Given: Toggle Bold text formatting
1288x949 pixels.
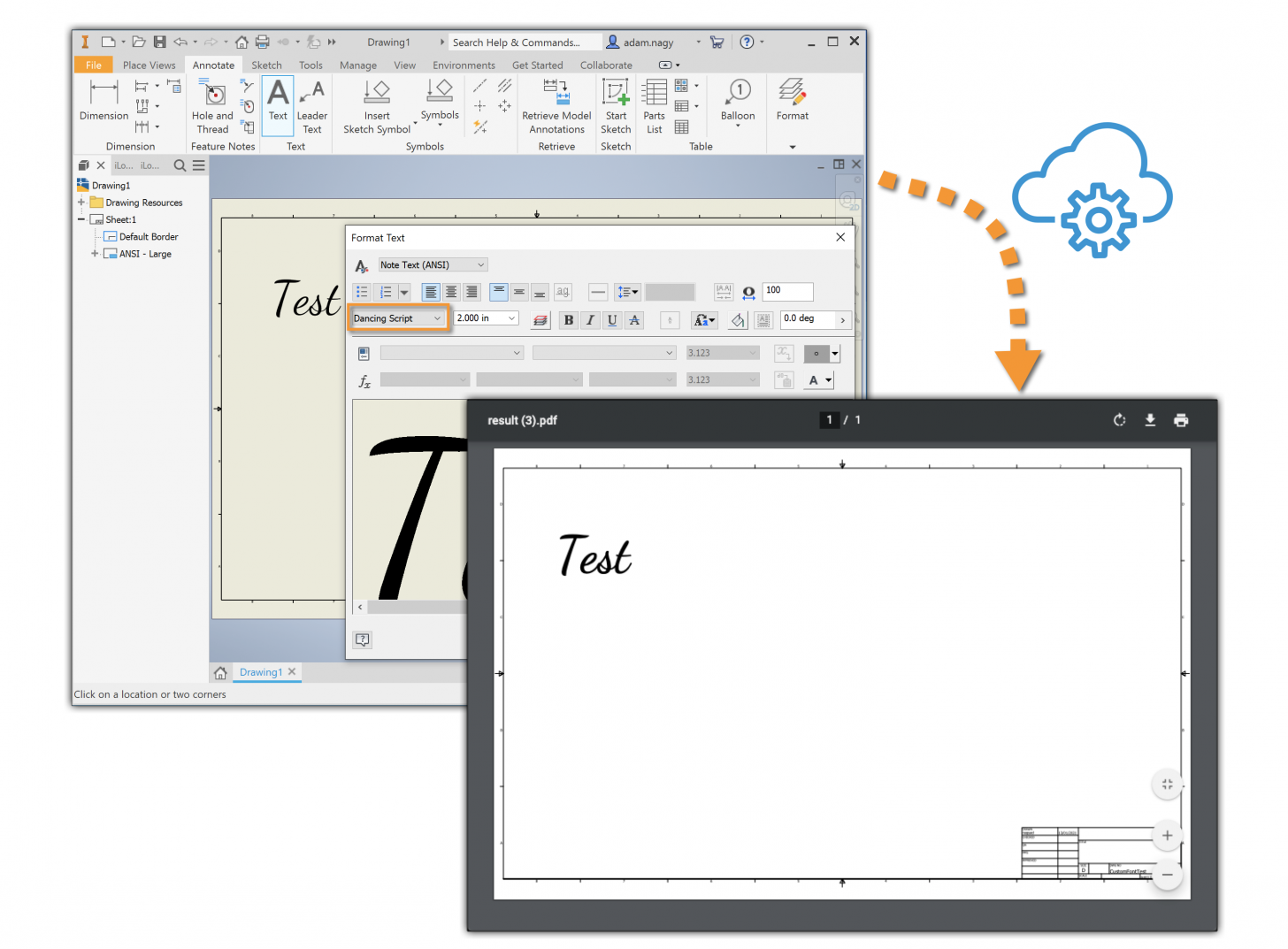Looking at the screenshot, I should (568, 320).
